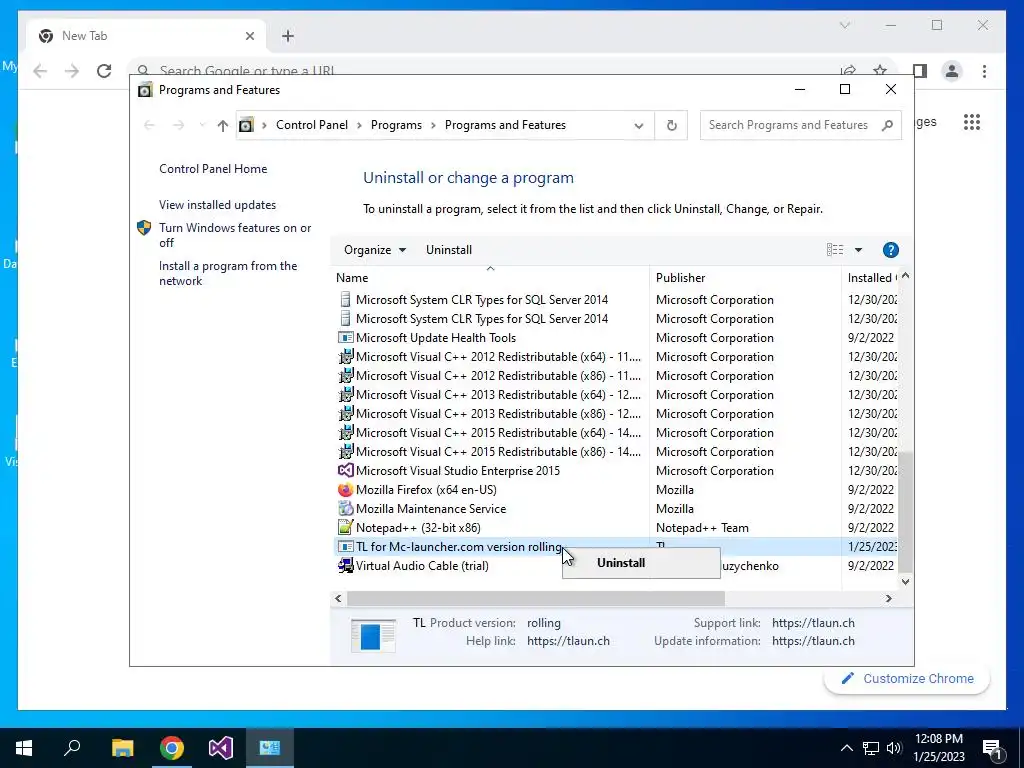
Task: Sort by the Publisher column header
Action: (x=746, y=278)
